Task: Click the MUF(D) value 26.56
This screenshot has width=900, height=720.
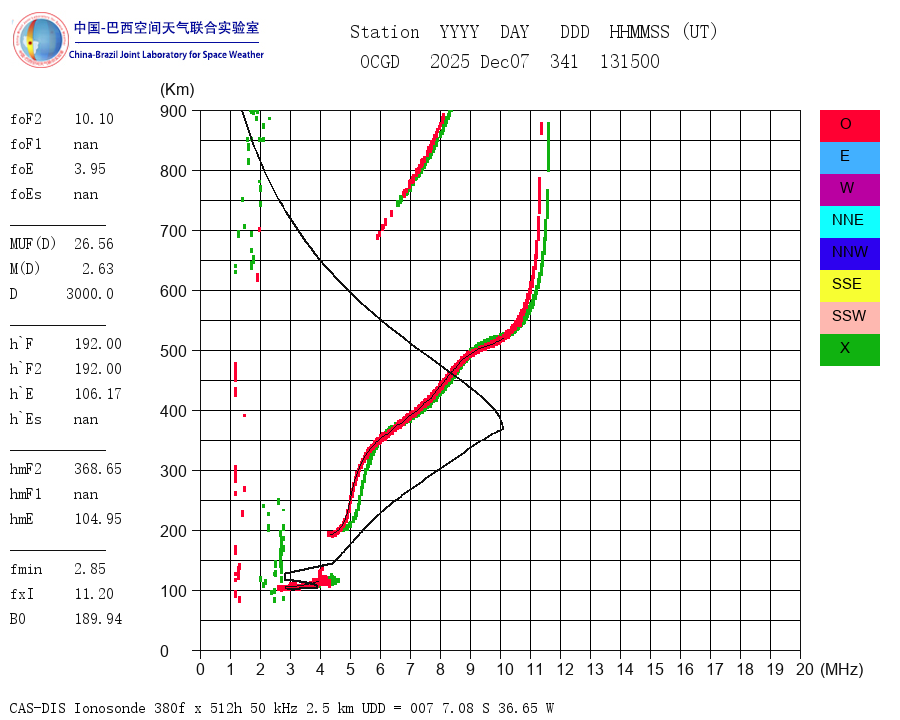Action: (x=94, y=244)
